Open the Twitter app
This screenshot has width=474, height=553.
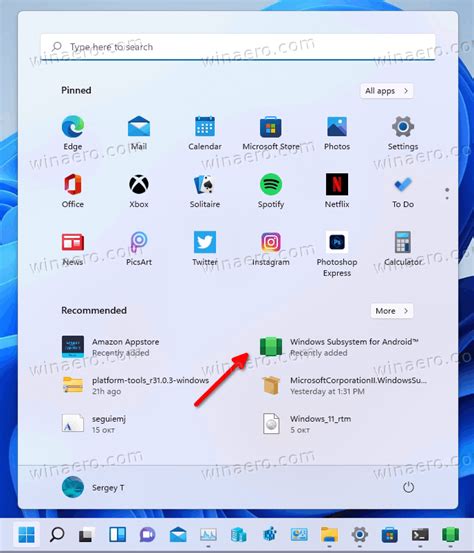pos(205,249)
